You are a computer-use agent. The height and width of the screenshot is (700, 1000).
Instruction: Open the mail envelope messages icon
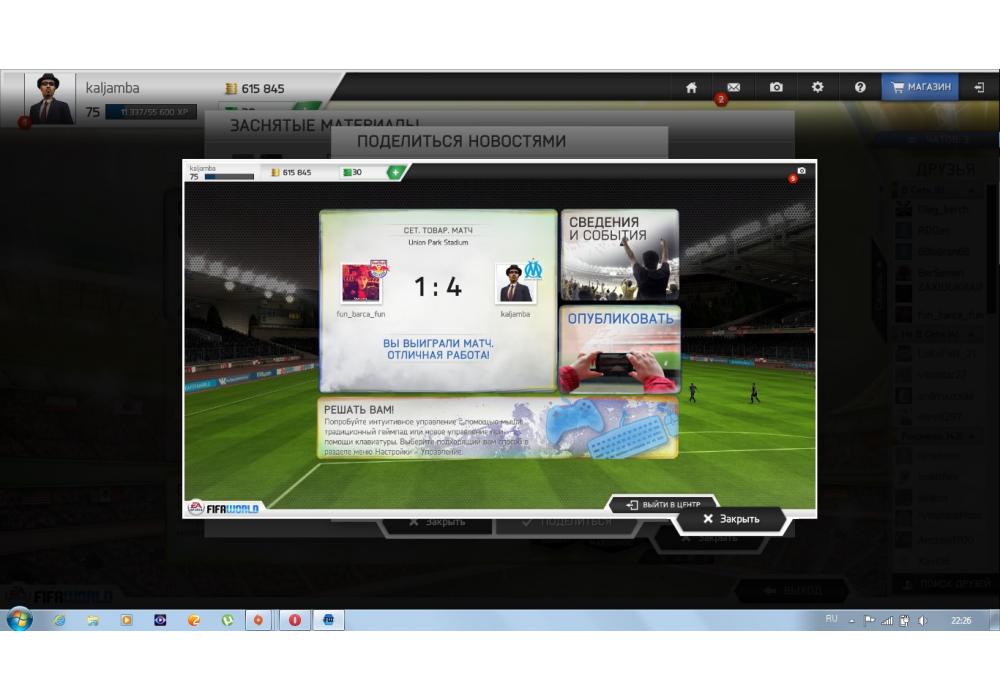point(733,88)
